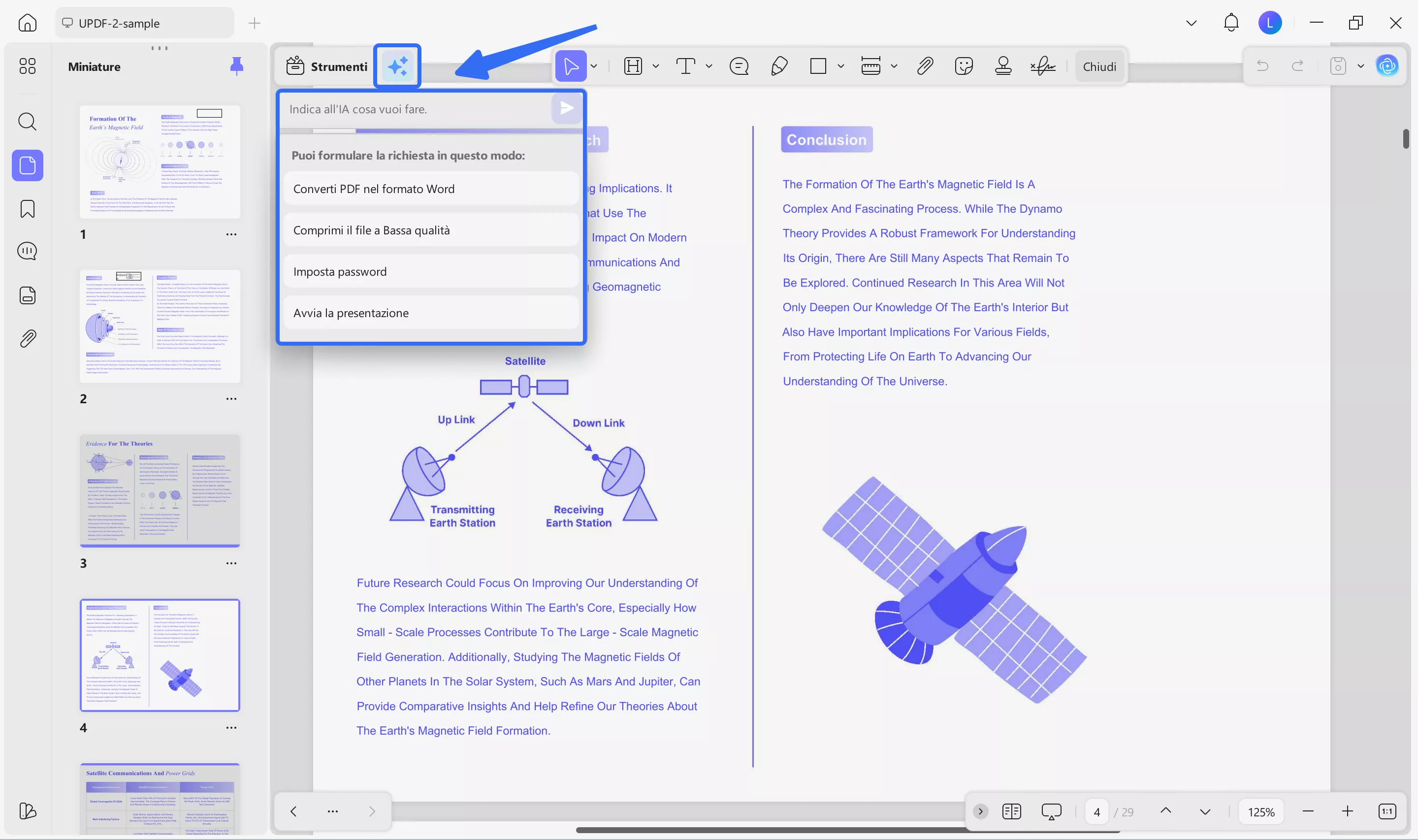Open the Strumenti tools button
The height and width of the screenshot is (840, 1418).
click(x=327, y=66)
